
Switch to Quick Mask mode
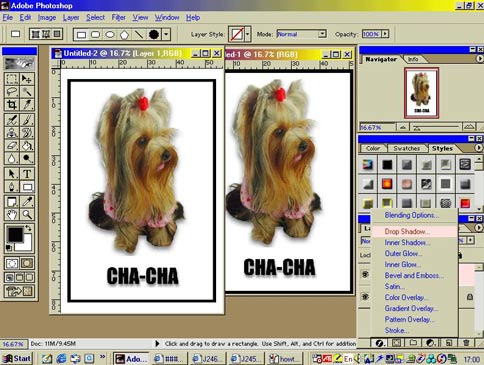(x=27, y=263)
